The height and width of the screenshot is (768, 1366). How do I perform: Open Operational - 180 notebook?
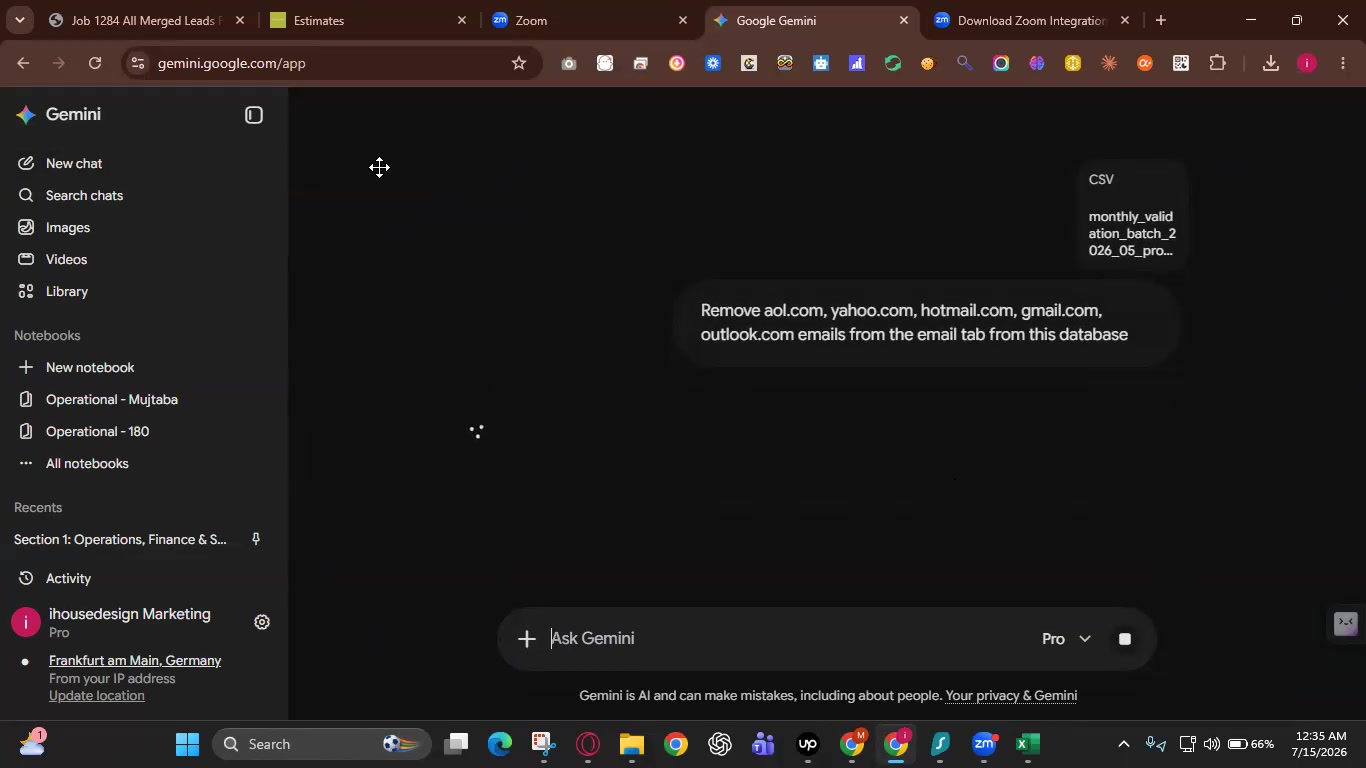tap(97, 431)
